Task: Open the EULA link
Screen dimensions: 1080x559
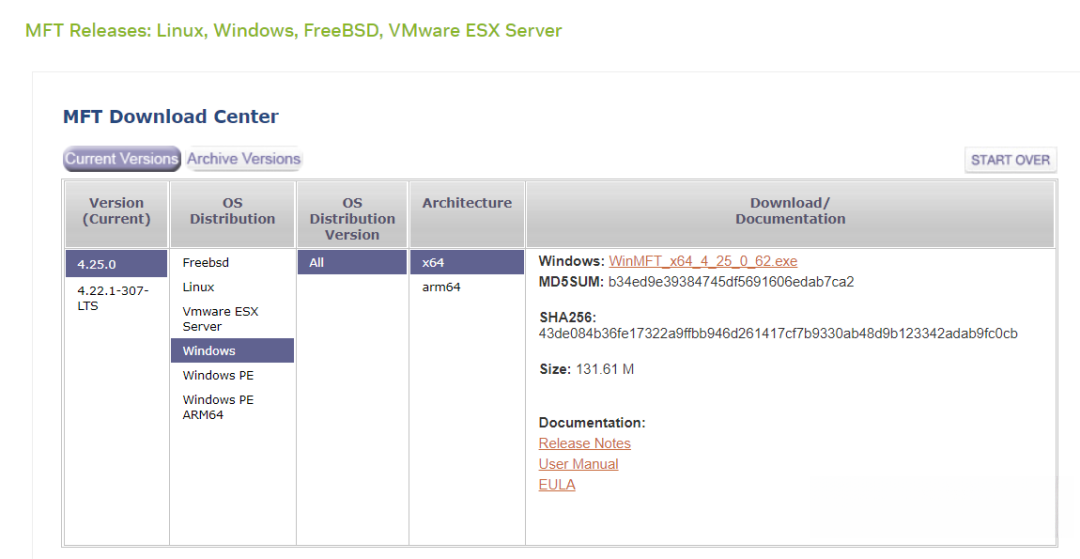Action: click(557, 485)
